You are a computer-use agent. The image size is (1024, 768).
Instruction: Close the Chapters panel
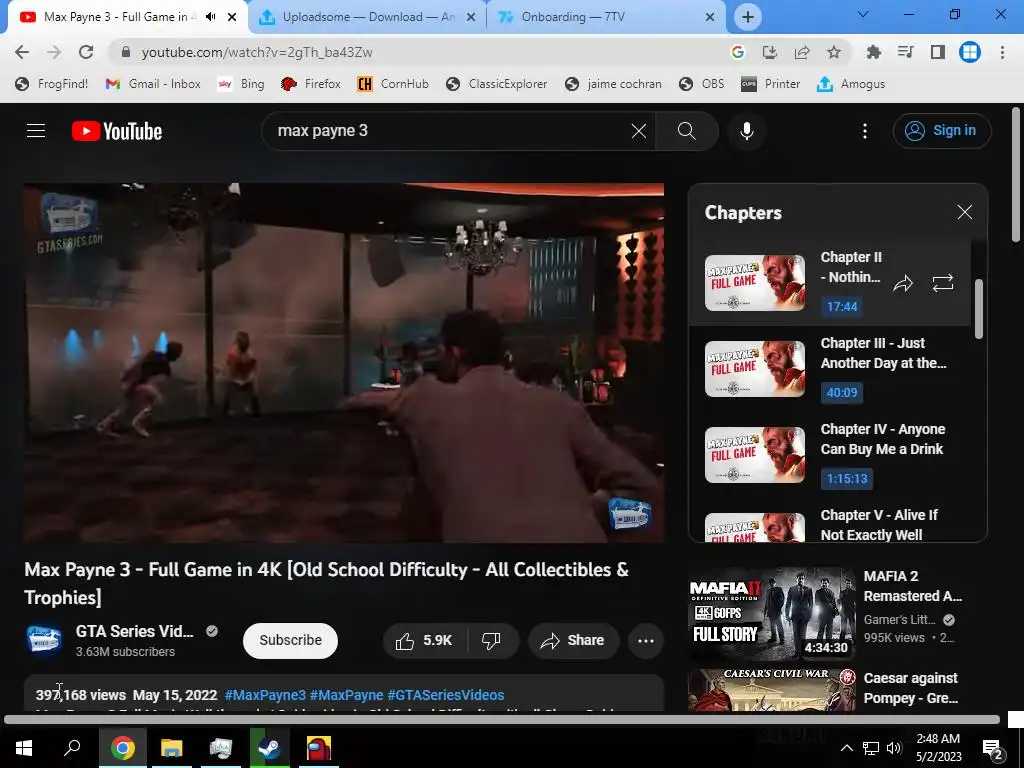(965, 212)
